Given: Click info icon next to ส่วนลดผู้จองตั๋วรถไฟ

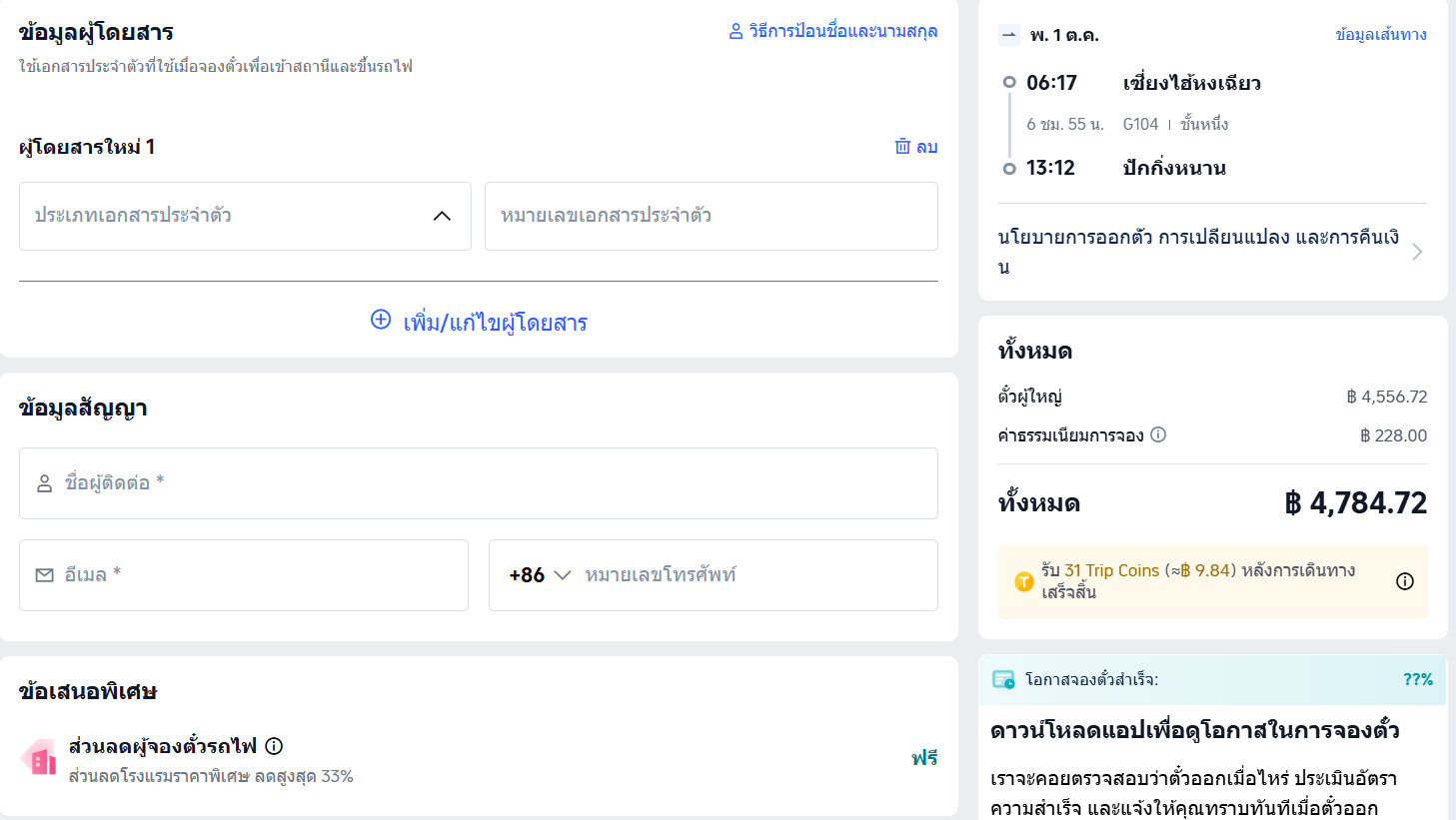Looking at the screenshot, I should coord(274,746).
